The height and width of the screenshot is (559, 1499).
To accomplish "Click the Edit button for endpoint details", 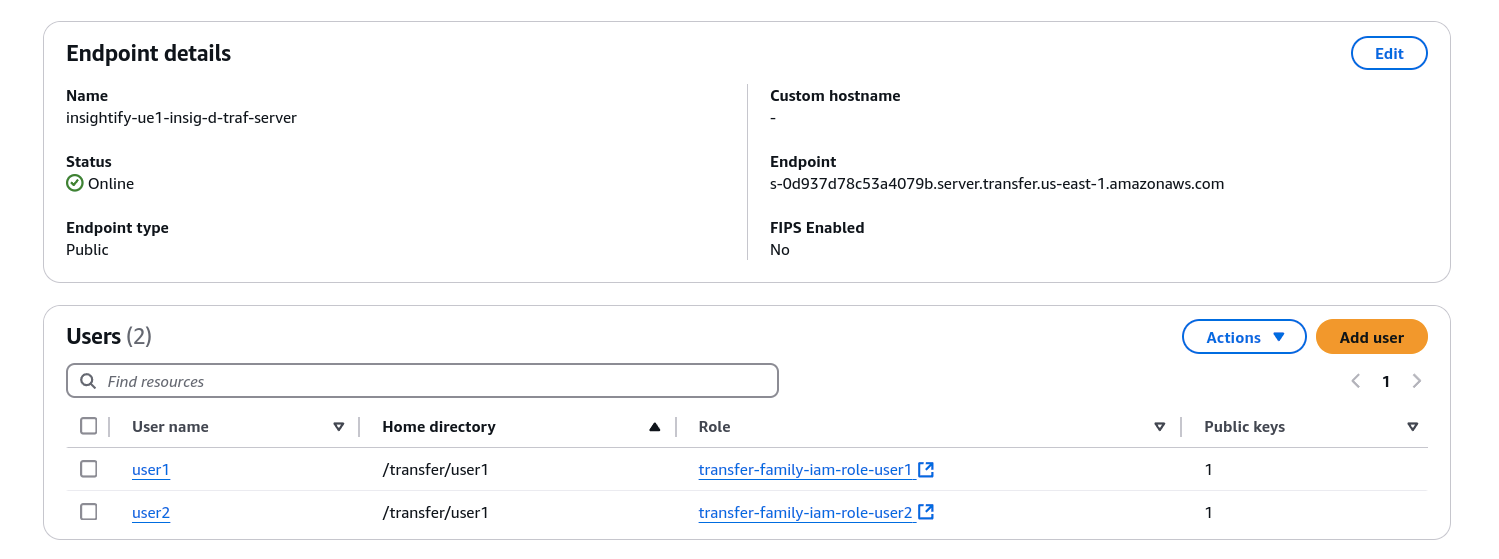I will click(x=1388, y=54).
